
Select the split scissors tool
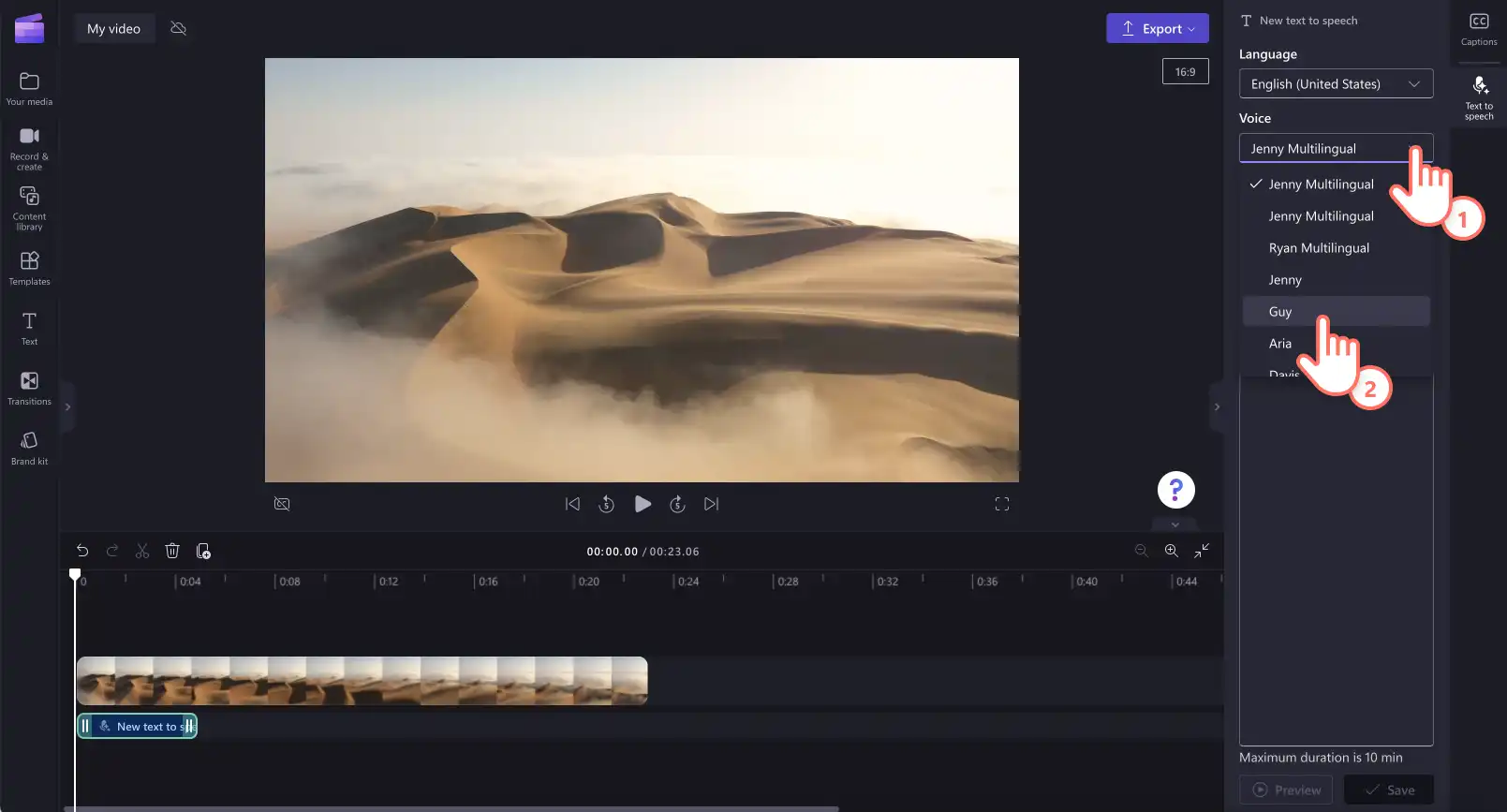142,551
